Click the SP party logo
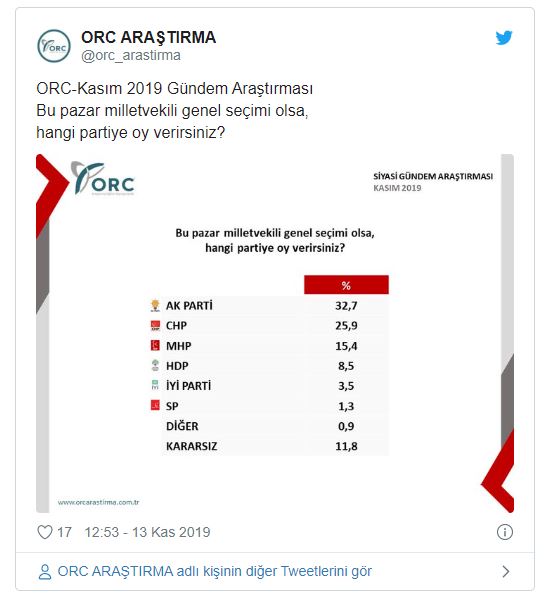 tap(155, 405)
